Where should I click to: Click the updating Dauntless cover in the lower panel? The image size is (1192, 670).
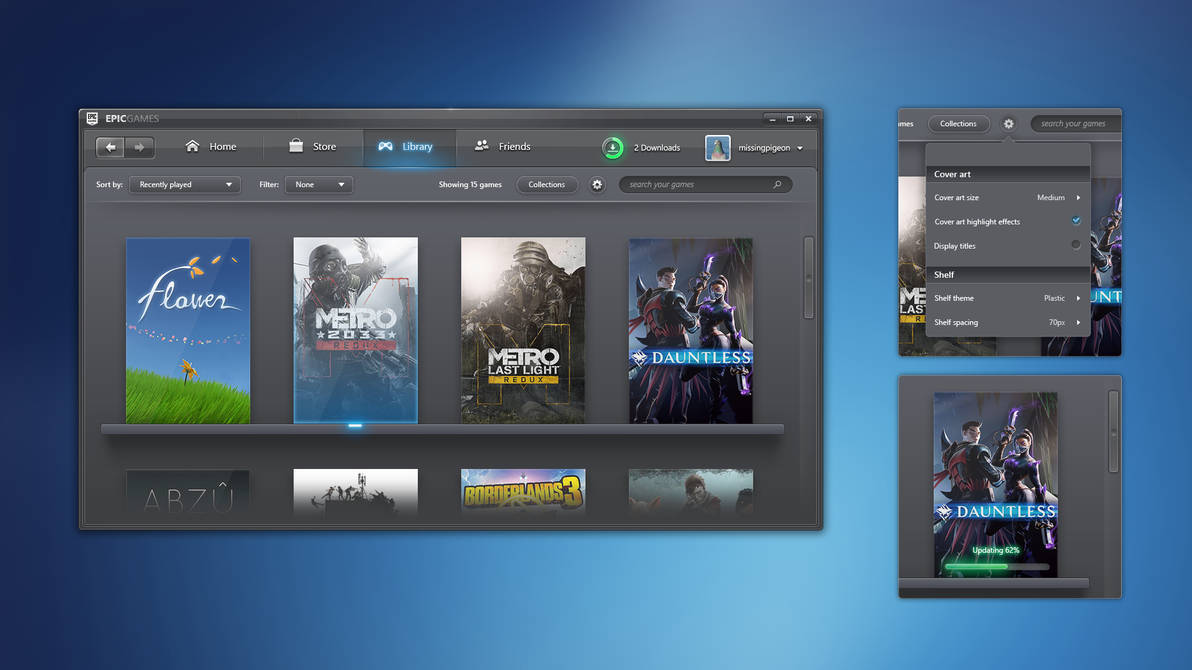click(996, 484)
